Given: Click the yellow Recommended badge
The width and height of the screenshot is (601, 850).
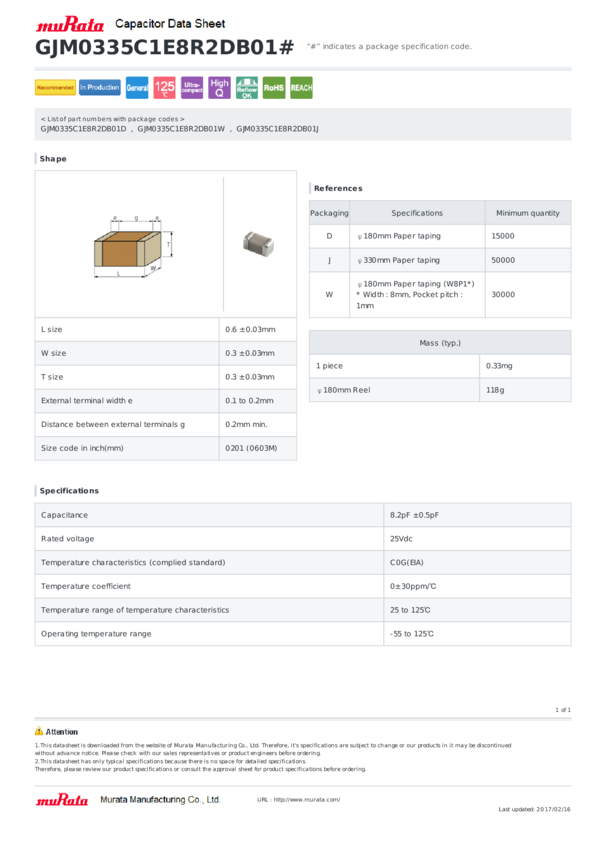Looking at the screenshot, I should [x=55, y=87].
